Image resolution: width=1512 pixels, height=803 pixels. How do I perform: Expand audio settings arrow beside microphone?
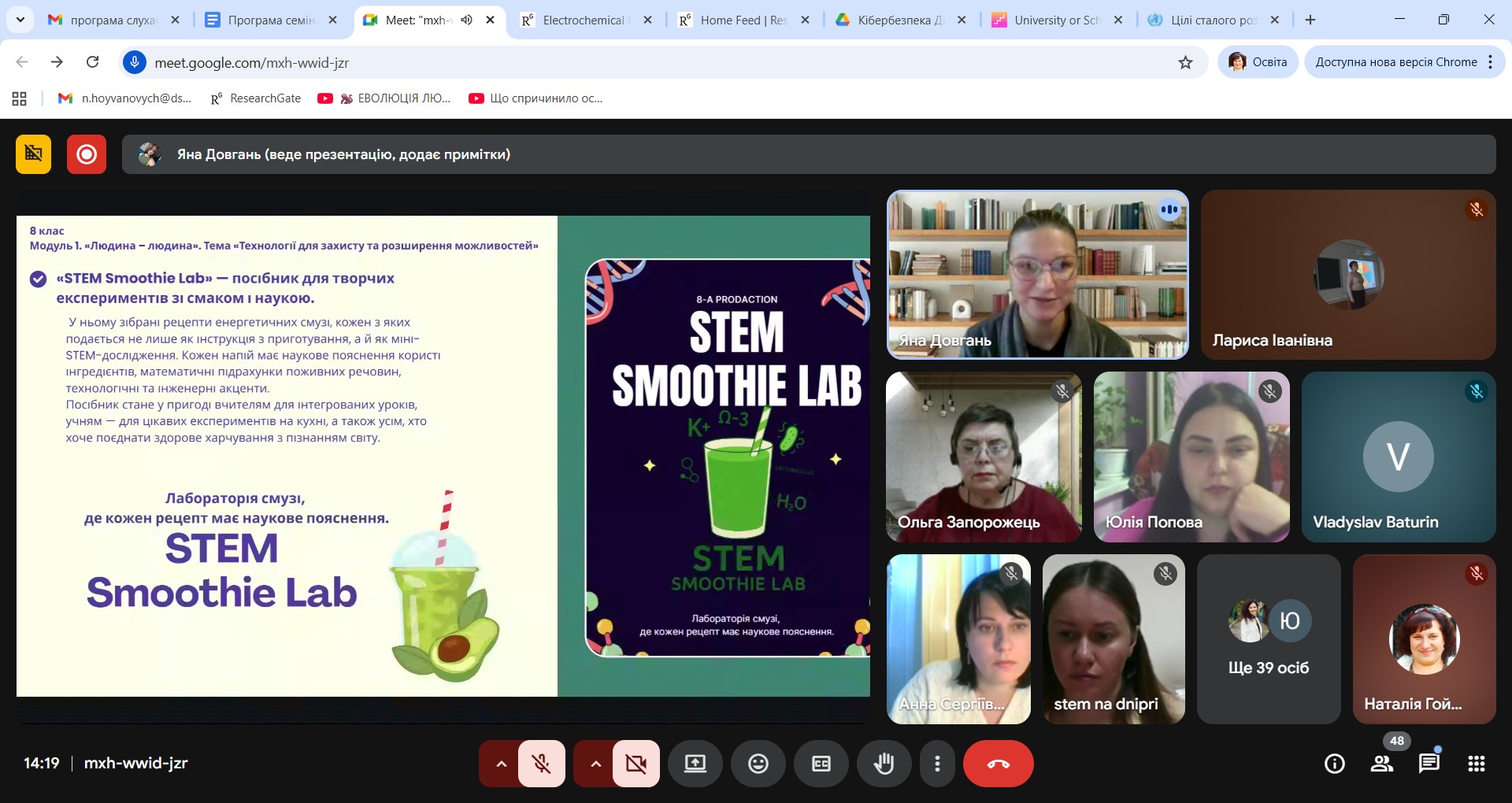(501, 764)
